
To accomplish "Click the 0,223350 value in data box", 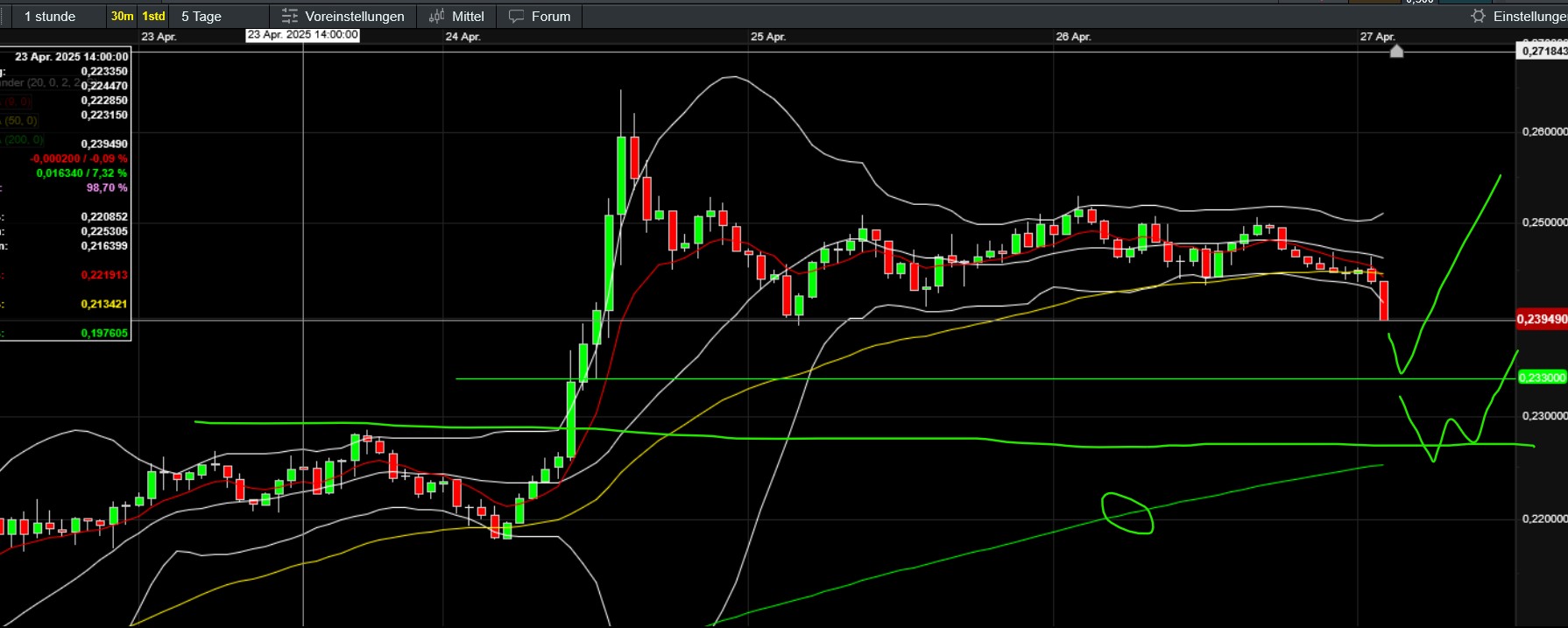I will point(104,71).
